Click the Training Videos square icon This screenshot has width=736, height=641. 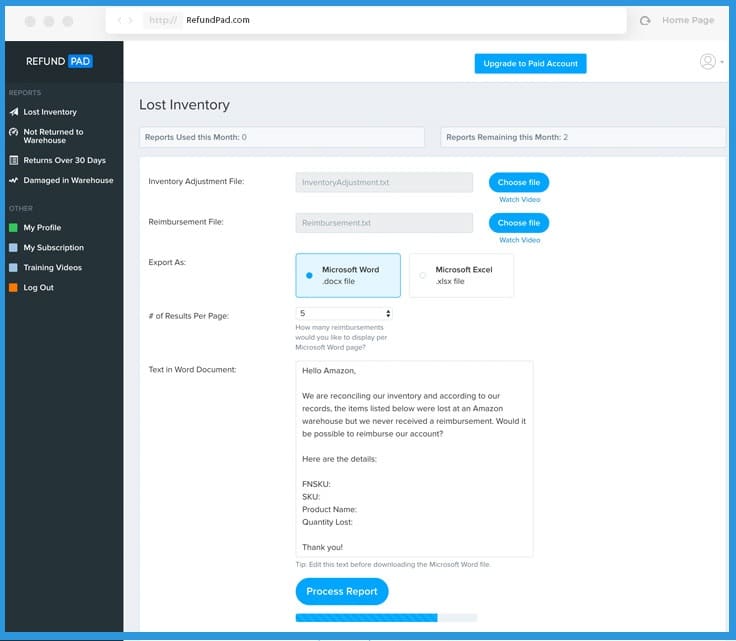point(13,267)
